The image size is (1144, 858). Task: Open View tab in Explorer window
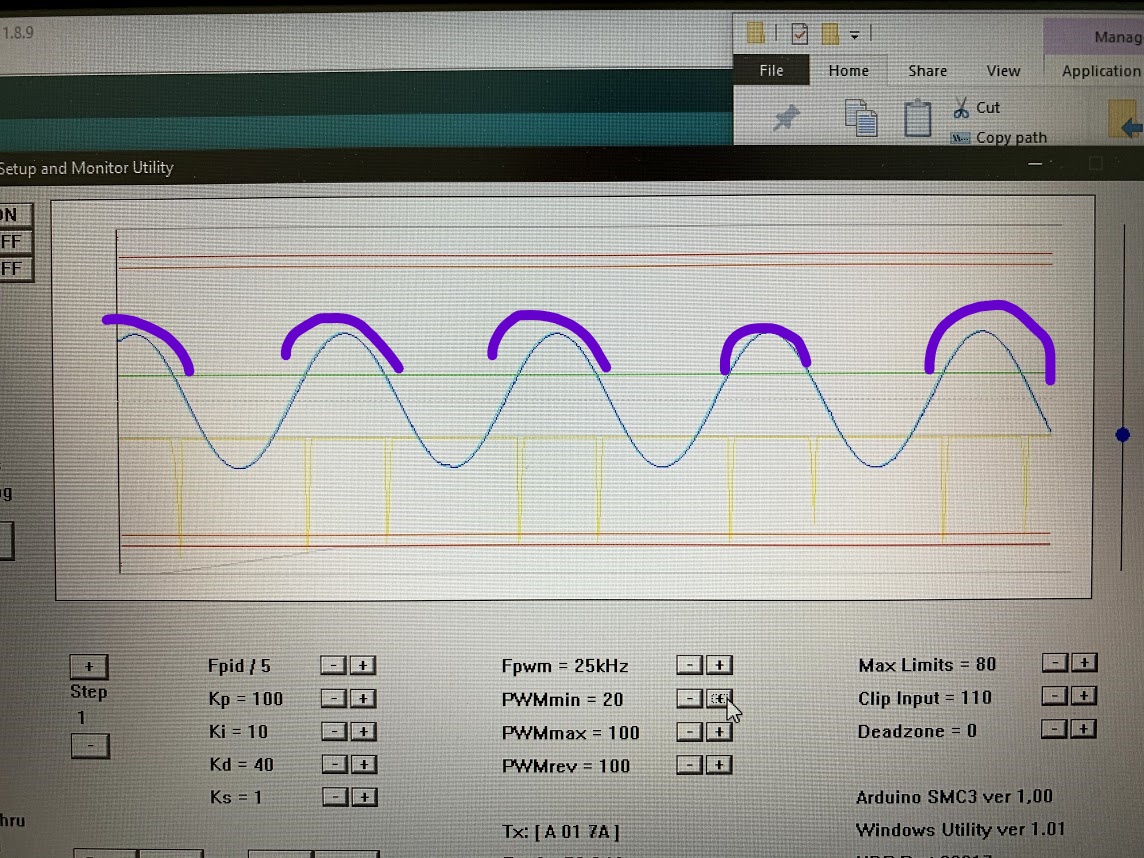click(1003, 71)
